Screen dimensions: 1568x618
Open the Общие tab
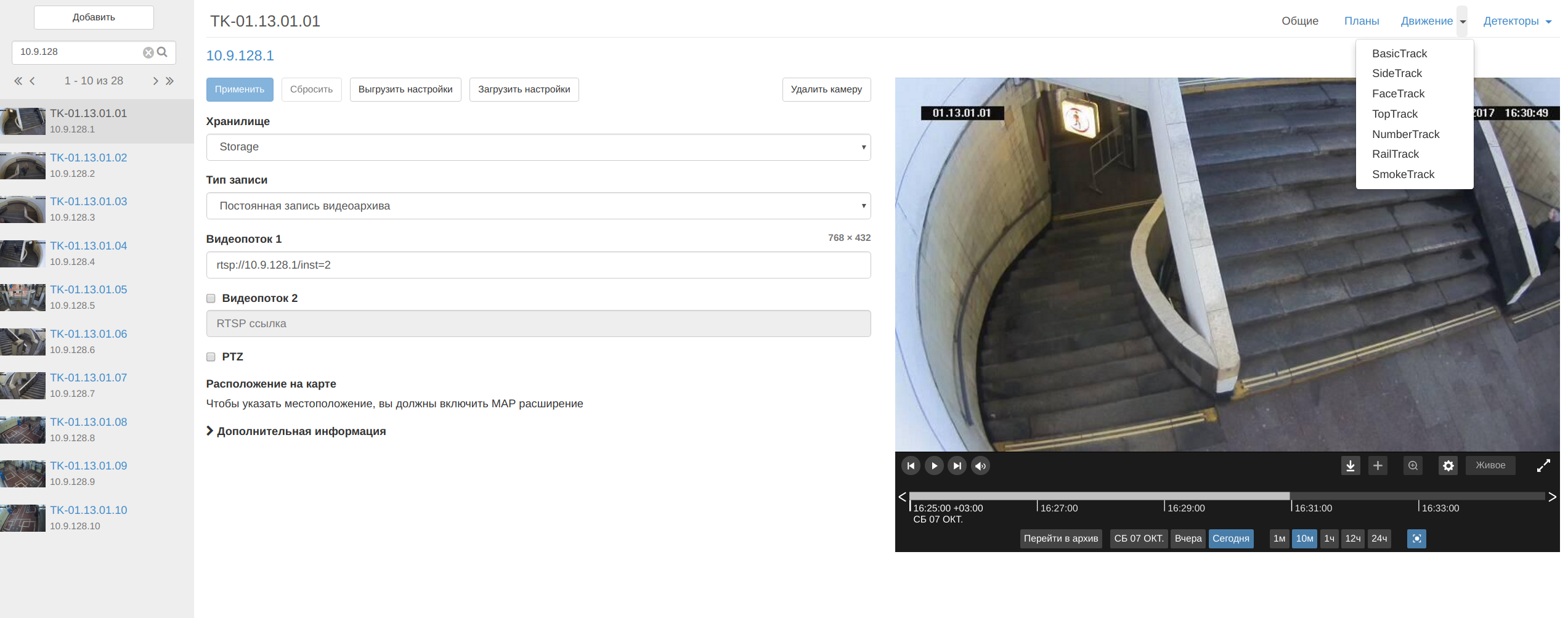click(x=1300, y=22)
